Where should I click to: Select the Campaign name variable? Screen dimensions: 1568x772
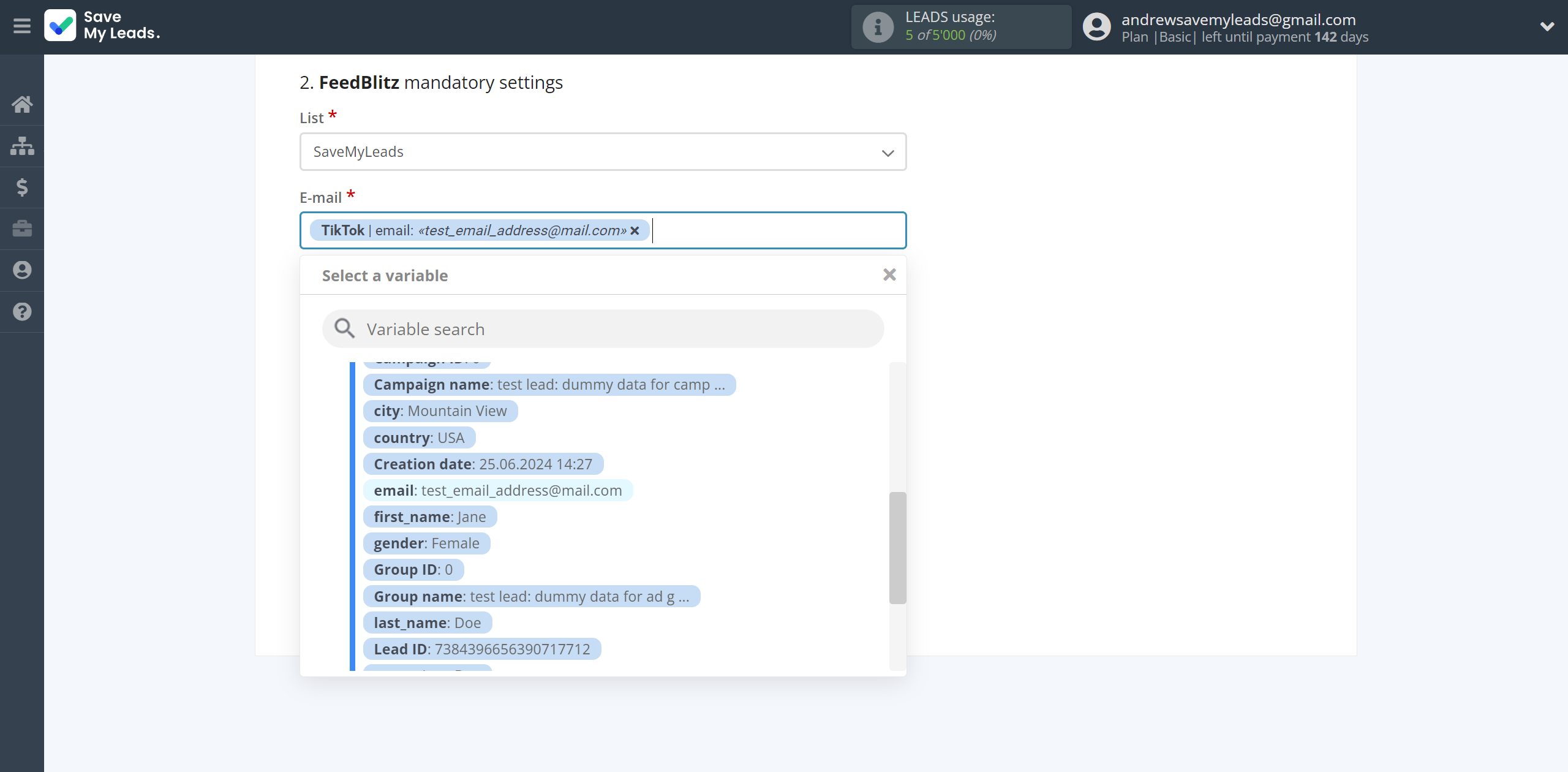point(549,385)
